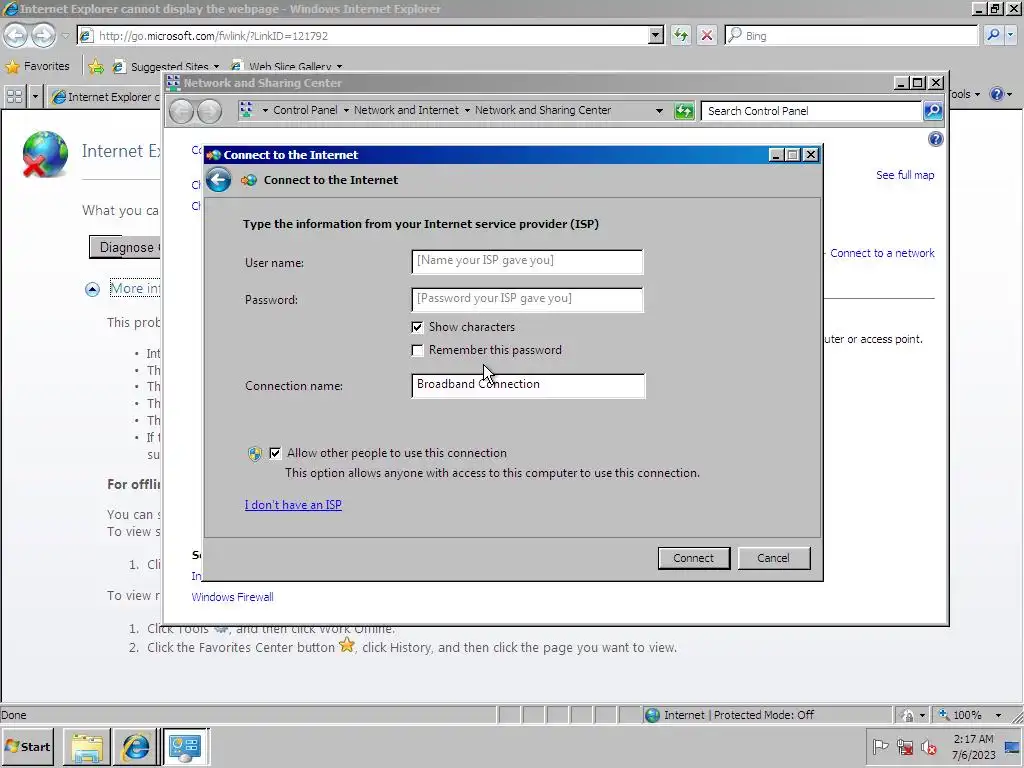Open the Internet Explorer address bar dropdown

(x=656, y=35)
